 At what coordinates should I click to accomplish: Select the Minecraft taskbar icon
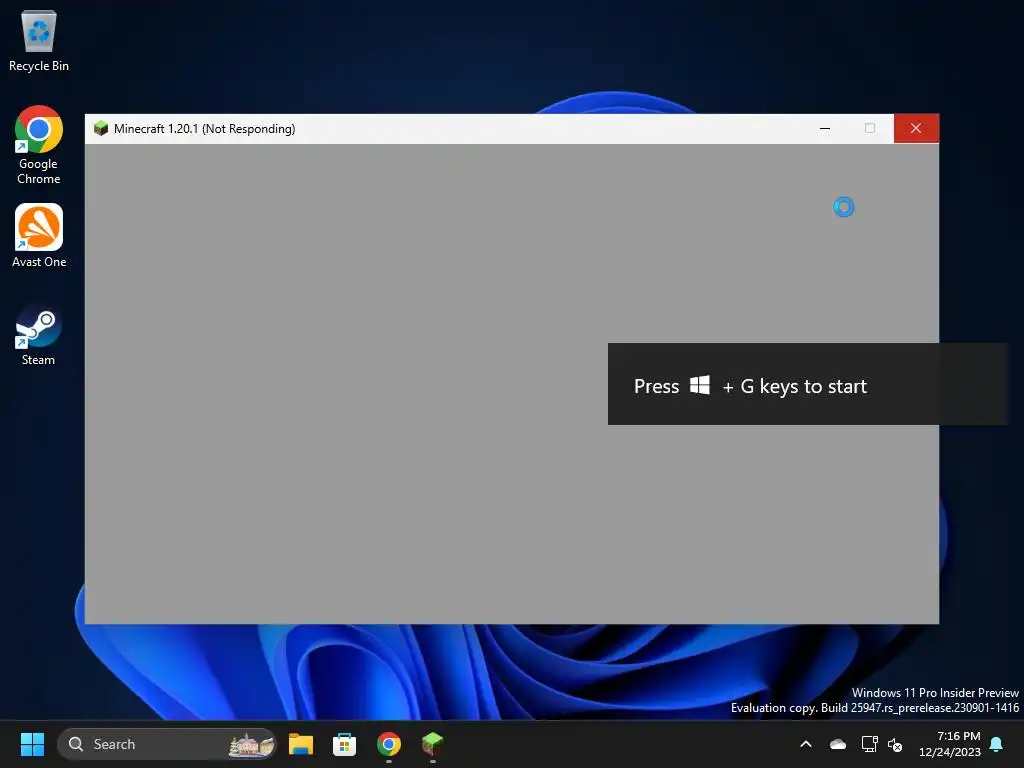coord(432,744)
